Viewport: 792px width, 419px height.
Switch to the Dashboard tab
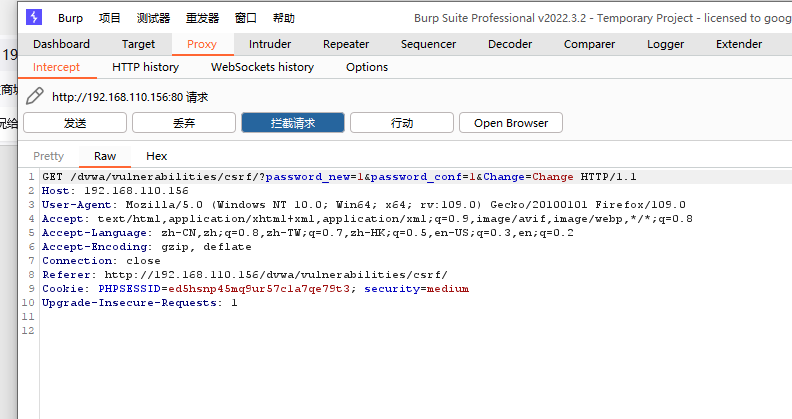[61, 44]
